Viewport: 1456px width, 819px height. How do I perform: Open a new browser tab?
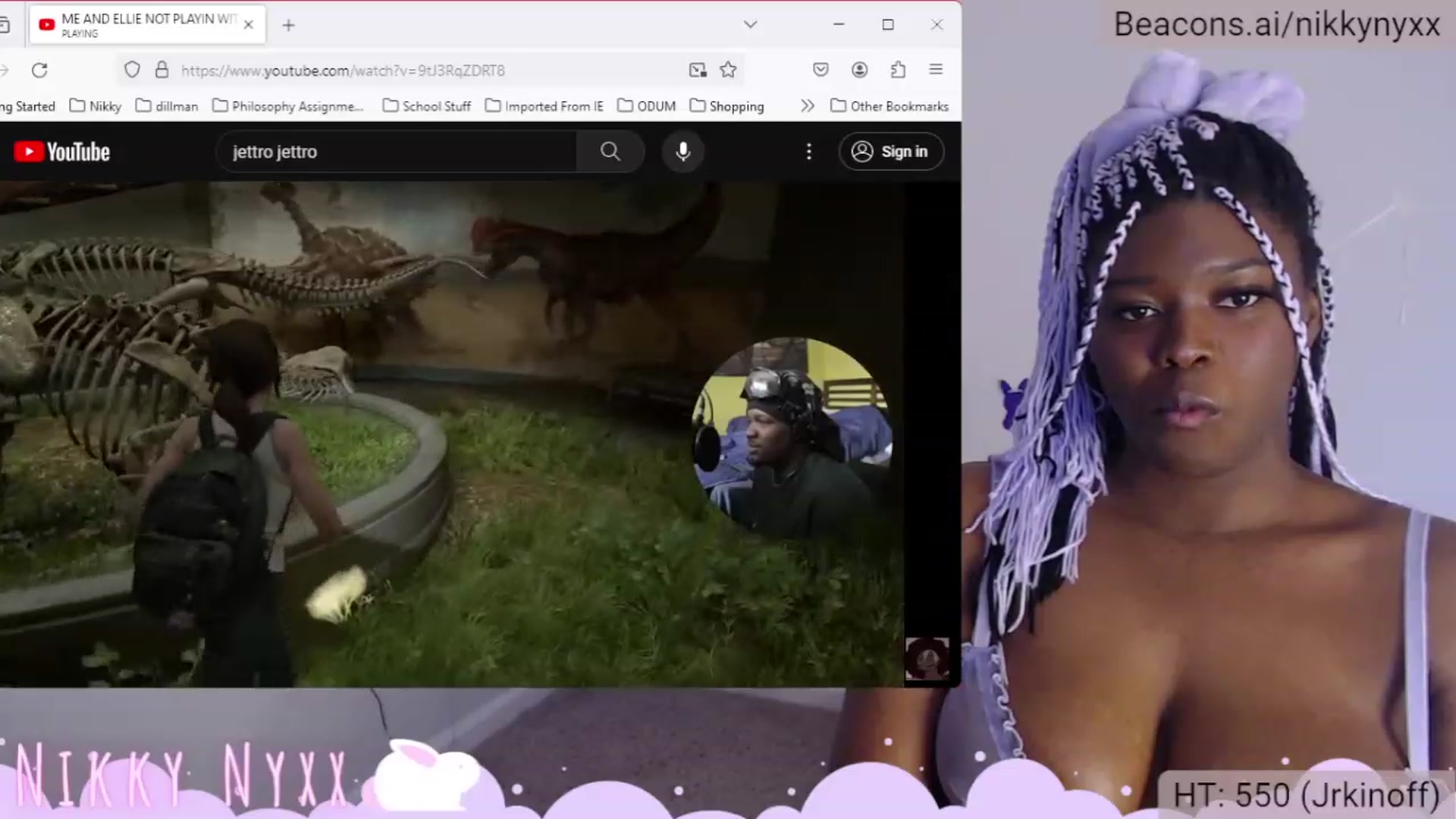pos(288,25)
